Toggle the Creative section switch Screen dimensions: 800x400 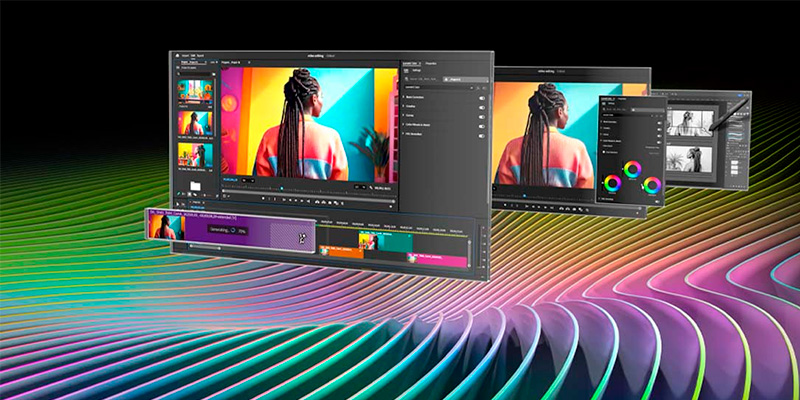[482, 107]
